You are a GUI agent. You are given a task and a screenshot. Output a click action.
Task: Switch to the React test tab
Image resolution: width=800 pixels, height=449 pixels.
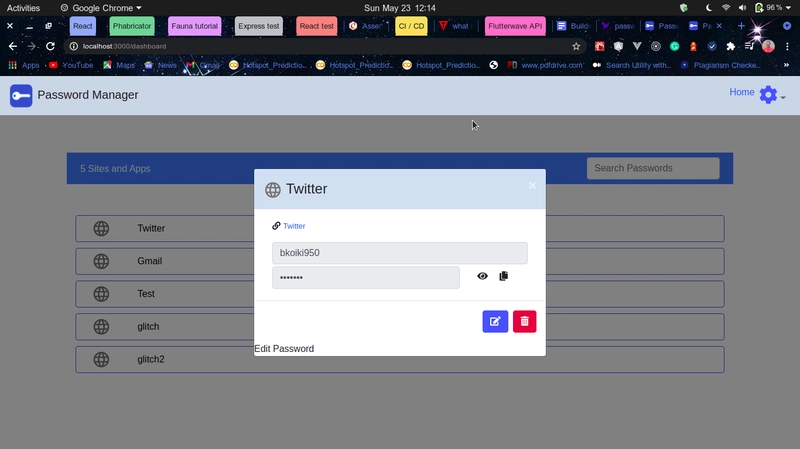316,26
